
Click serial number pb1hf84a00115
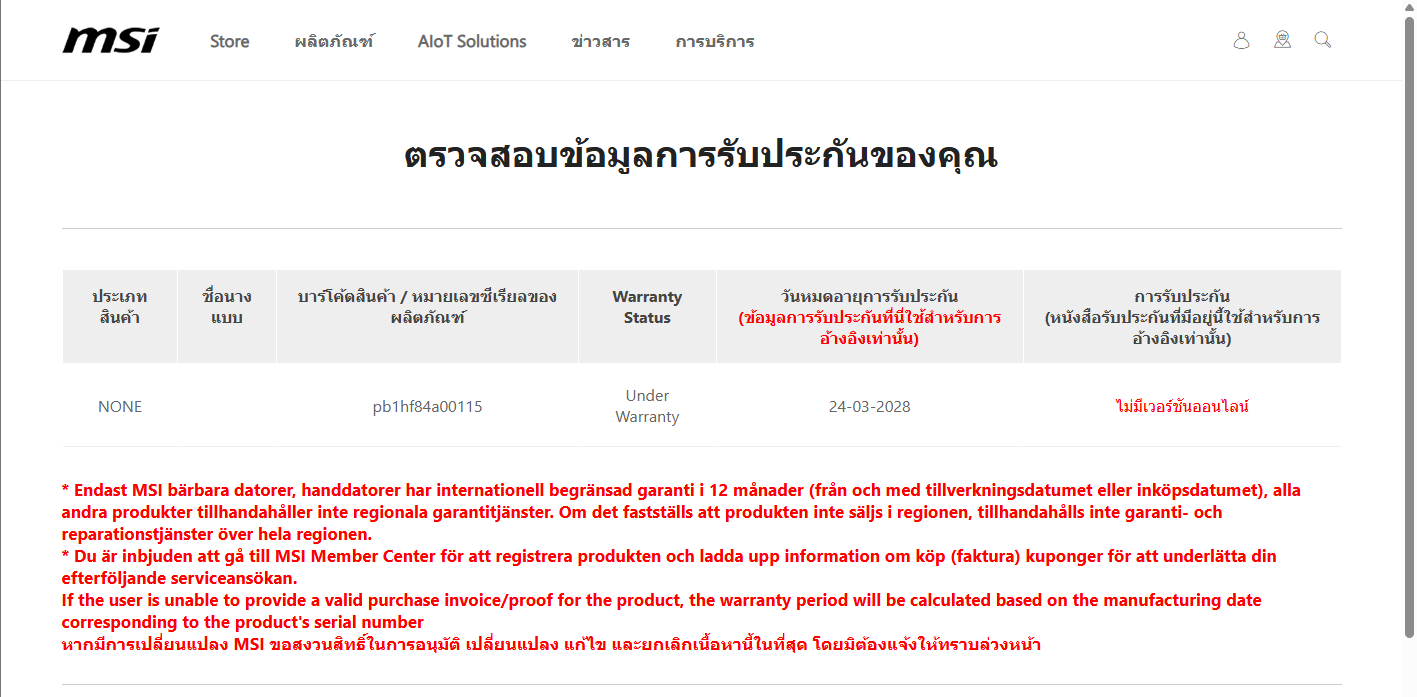(x=427, y=406)
